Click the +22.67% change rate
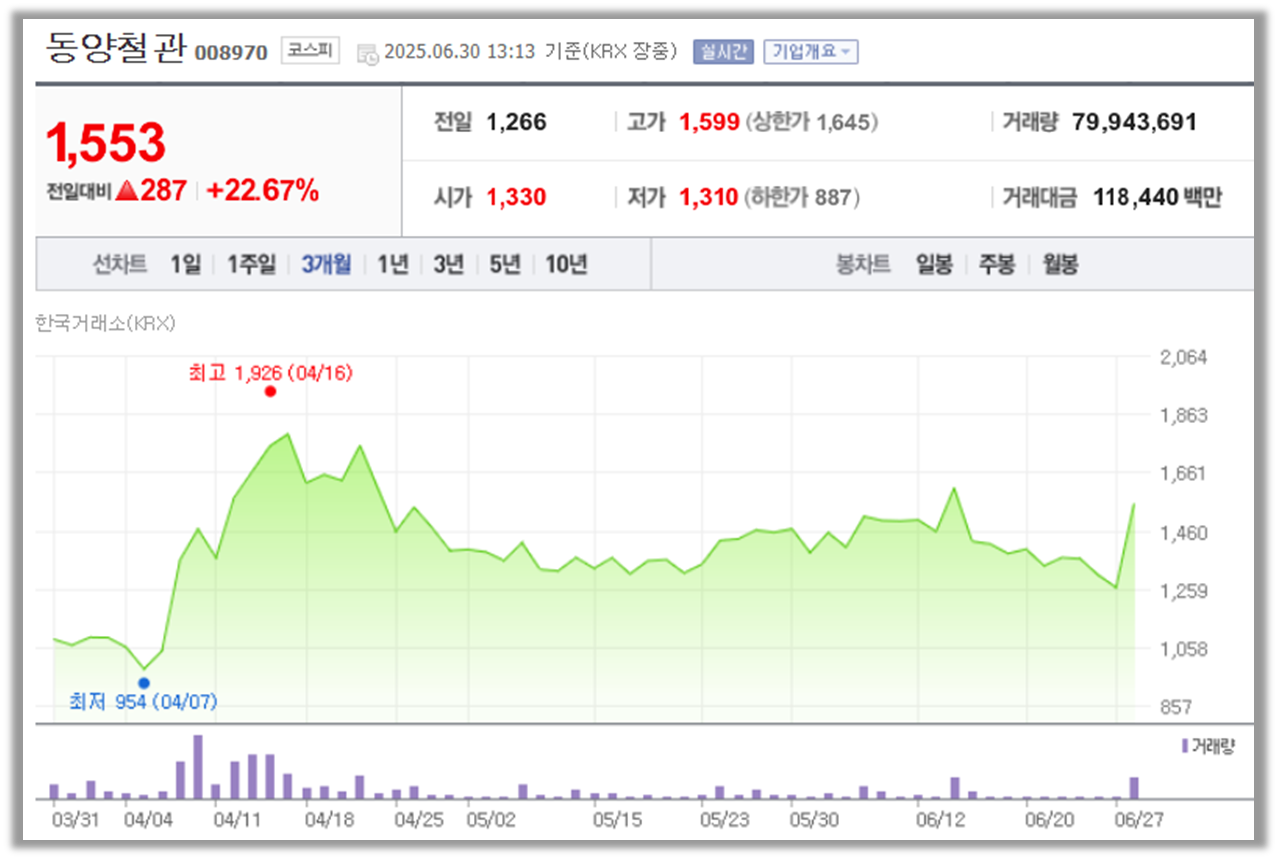1277x859 pixels. [263, 190]
